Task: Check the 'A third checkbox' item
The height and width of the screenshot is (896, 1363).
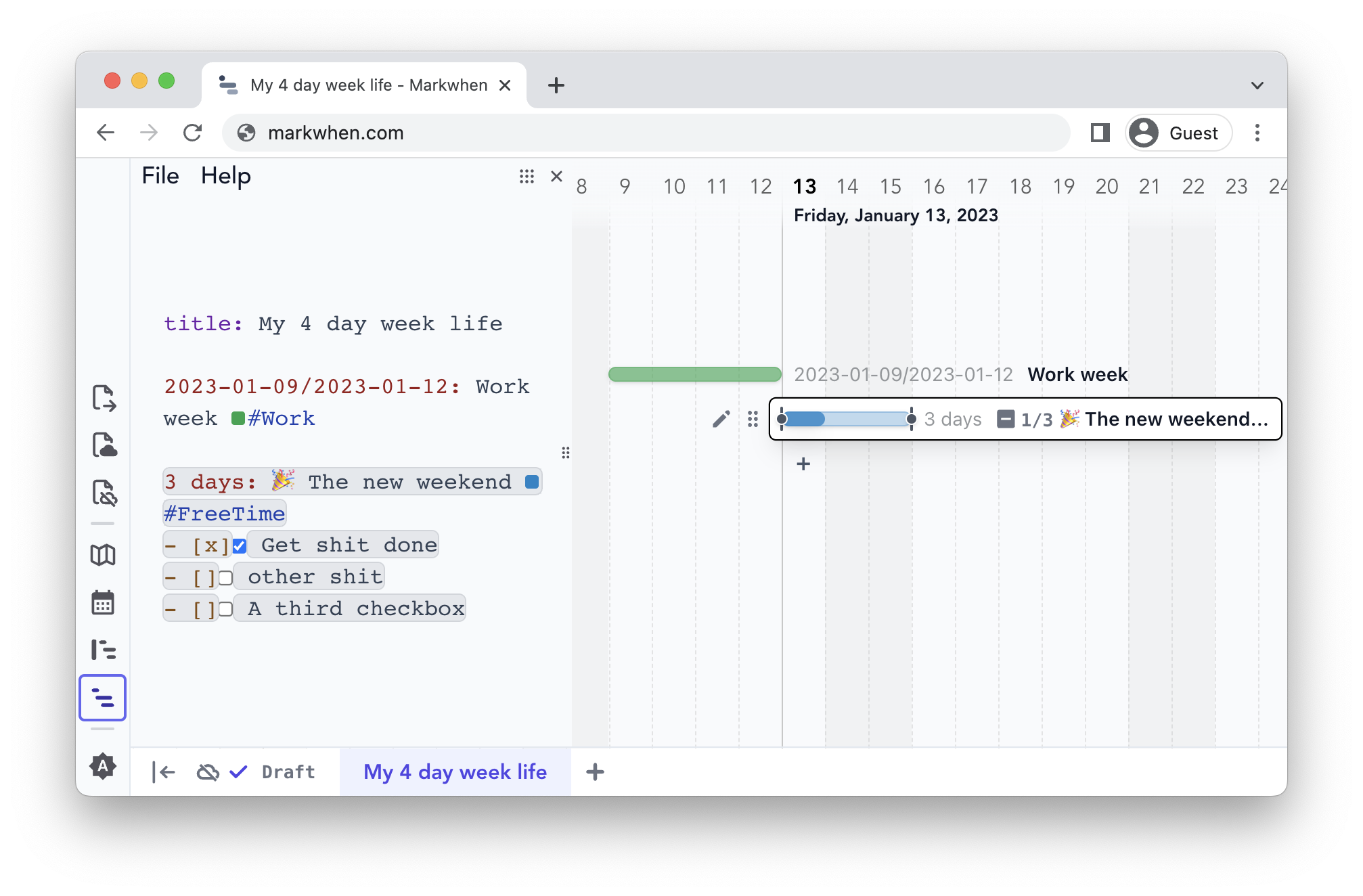Action: click(x=226, y=609)
